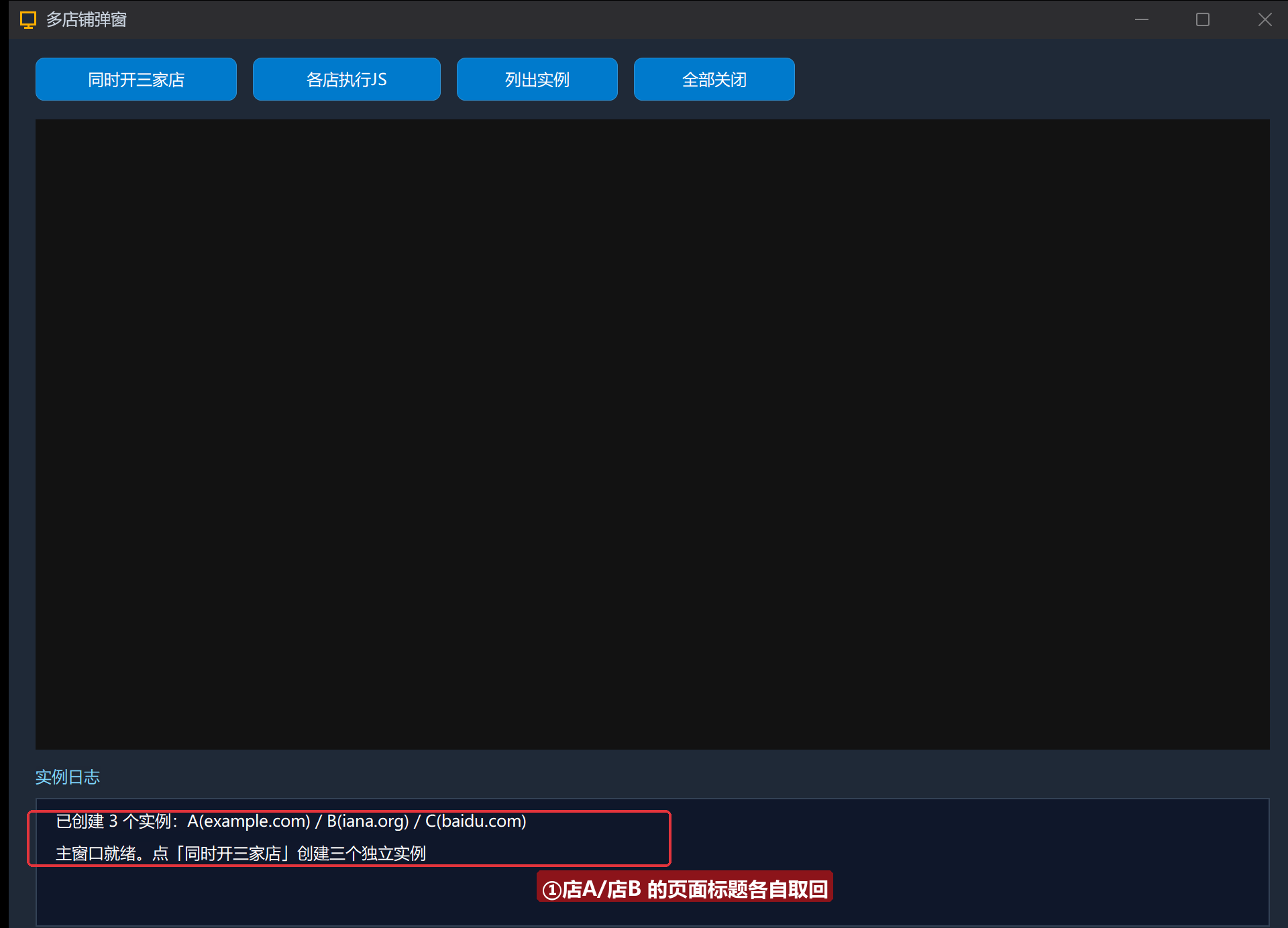The width and height of the screenshot is (1288, 928).
Task: Select log line 主窗口就绪
Action: coord(241,854)
